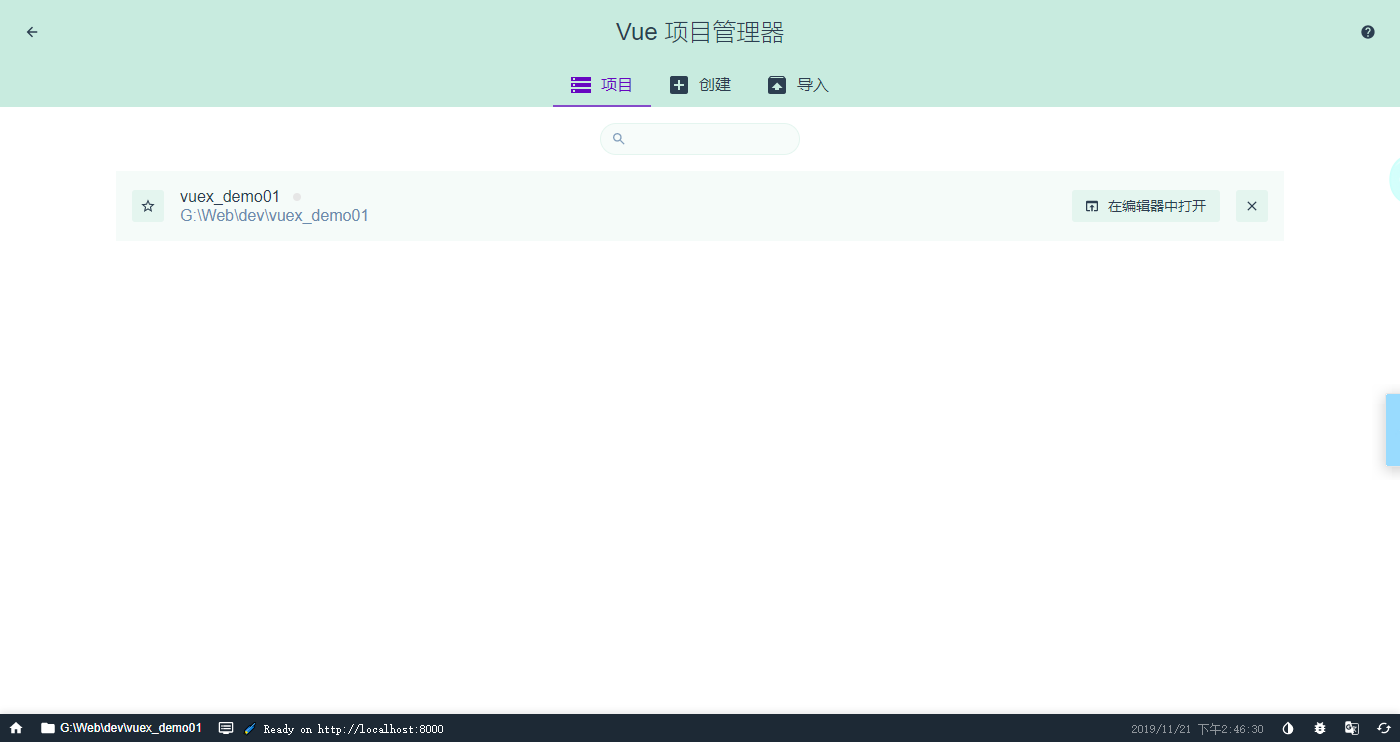This screenshot has width=1400, height=742.
Task: Click the G:\Web\dev\vuex_demo01 path text
Action: pos(274,216)
